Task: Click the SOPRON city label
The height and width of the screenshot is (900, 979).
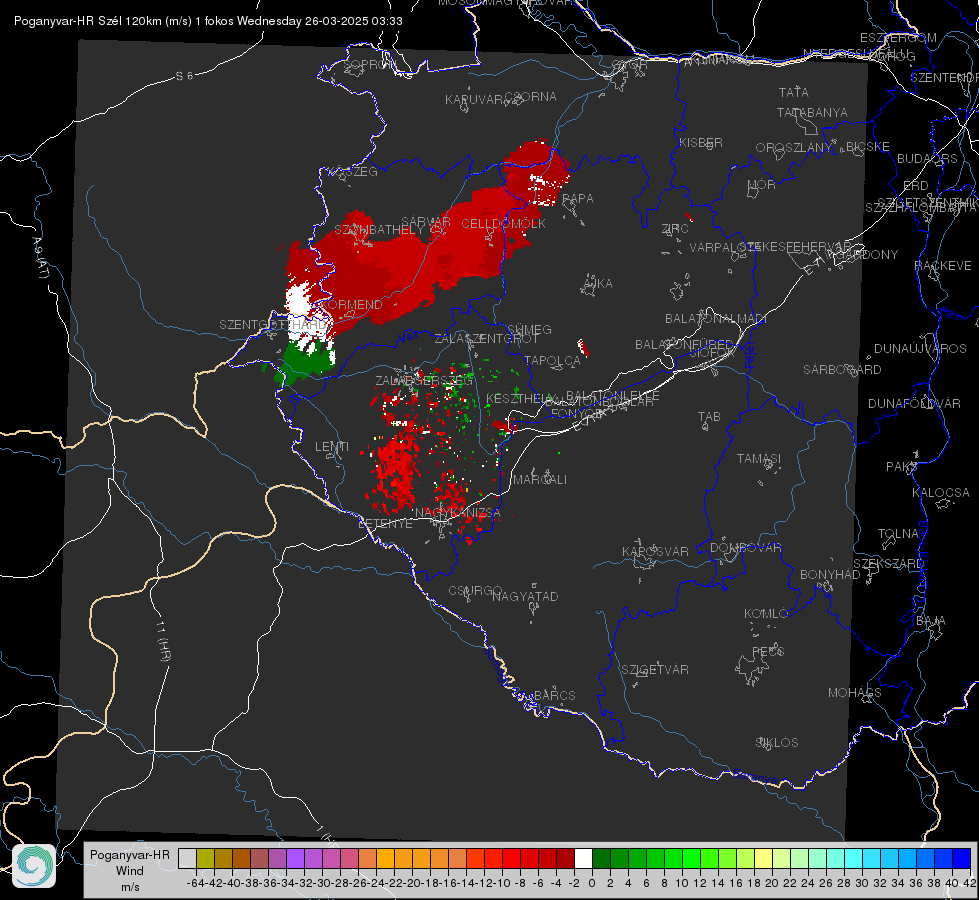Action: point(370,64)
